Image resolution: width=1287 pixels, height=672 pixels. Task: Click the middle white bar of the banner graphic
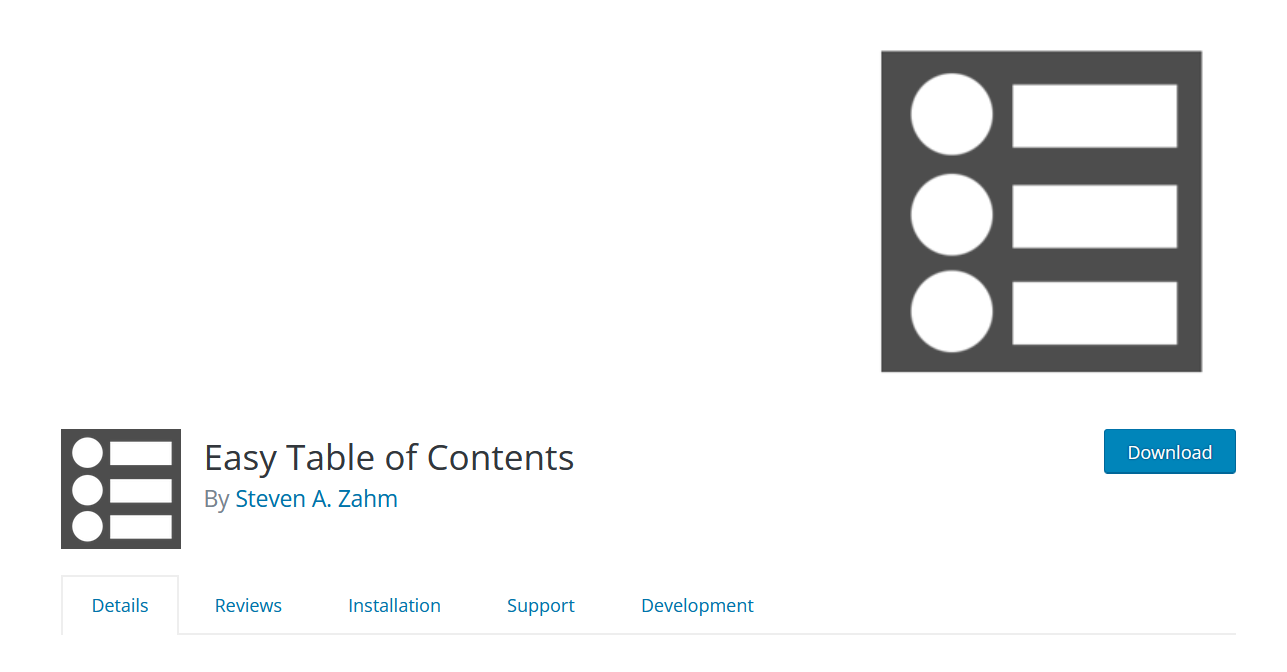[x=1096, y=213]
